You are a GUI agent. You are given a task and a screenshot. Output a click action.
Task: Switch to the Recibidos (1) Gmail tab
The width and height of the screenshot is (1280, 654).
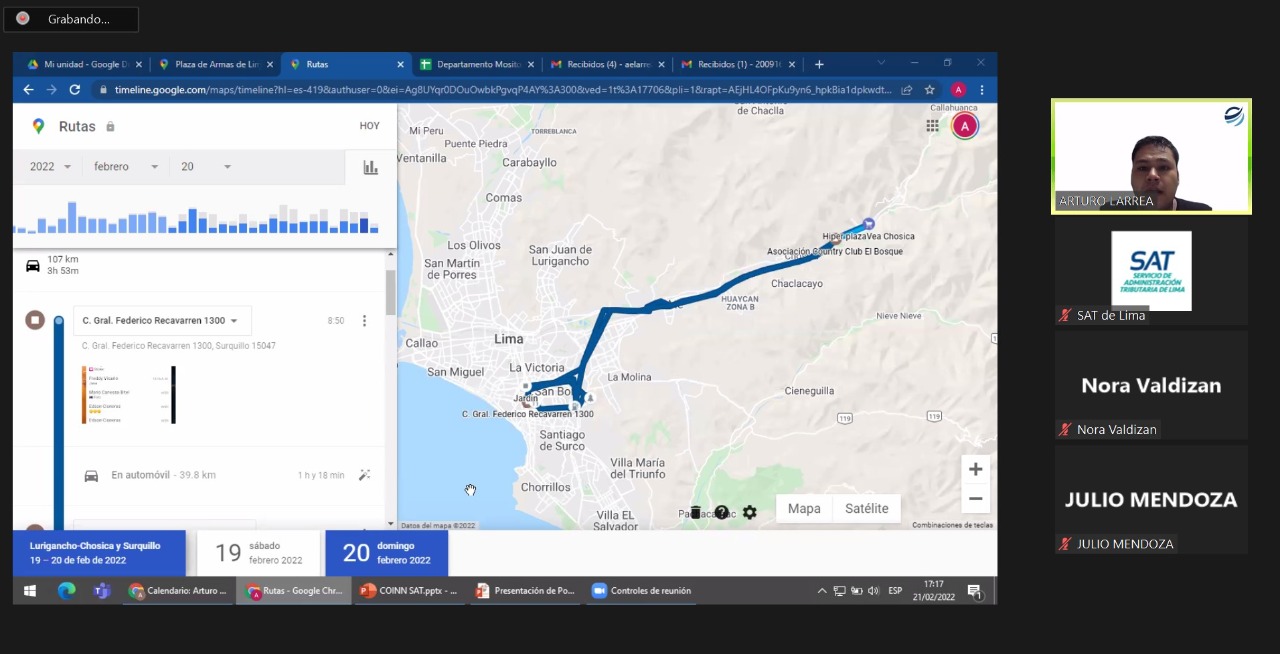coord(738,64)
